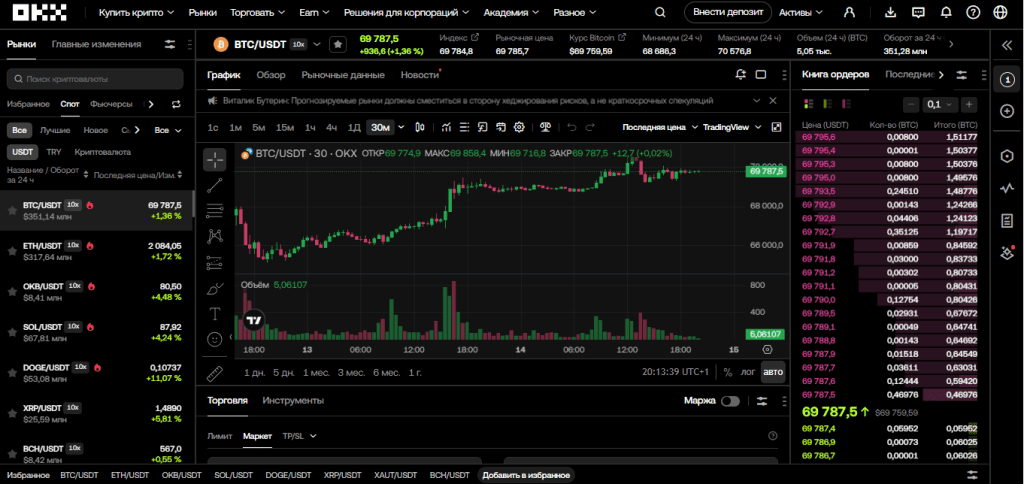This screenshot has height=484, width=1024.
Task: Increase order book precision with plus button
Action: 969,104
